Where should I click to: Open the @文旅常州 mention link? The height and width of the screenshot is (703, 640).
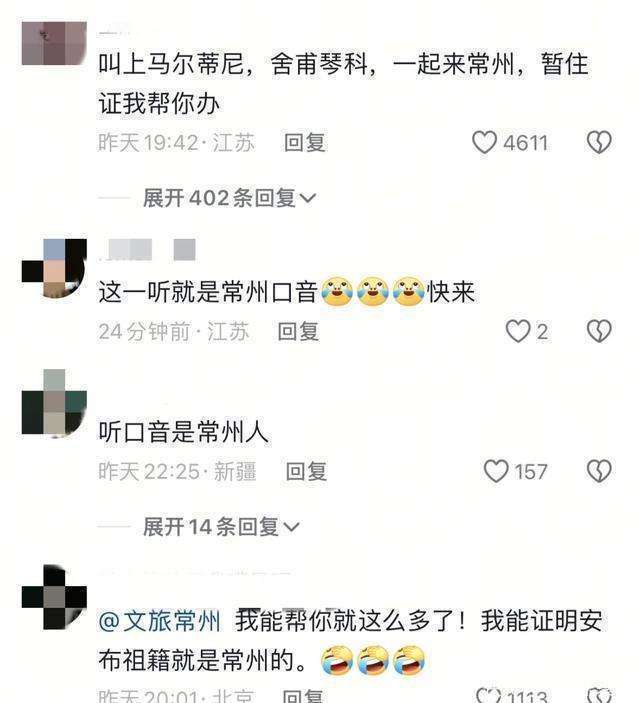point(160,621)
